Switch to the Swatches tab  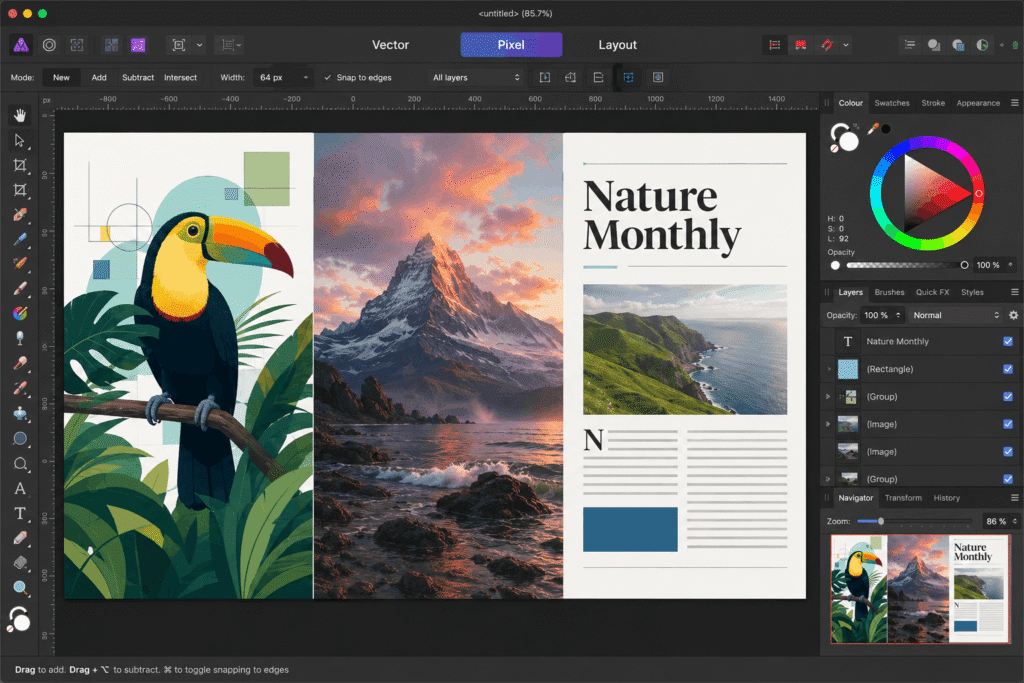tap(891, 103)
